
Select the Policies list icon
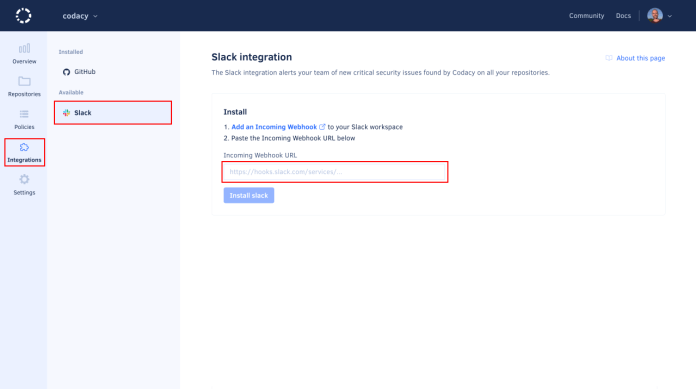[x=24, y=114]
